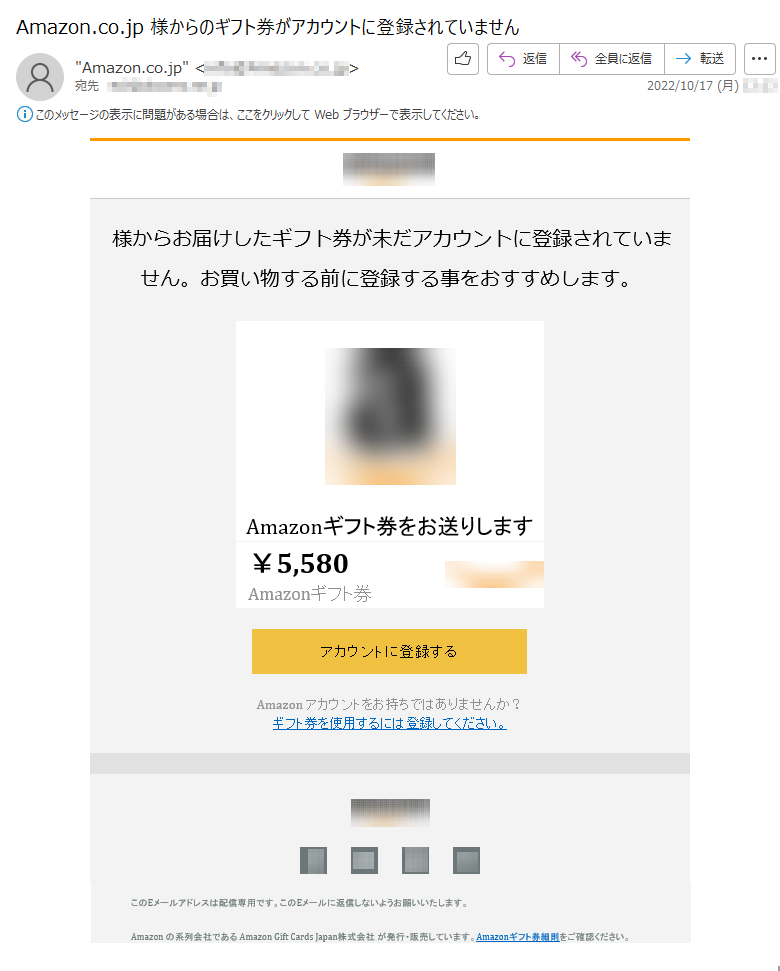Click the アカウントに登録する yellow button
780x971 pixels.
pos(389,651)
